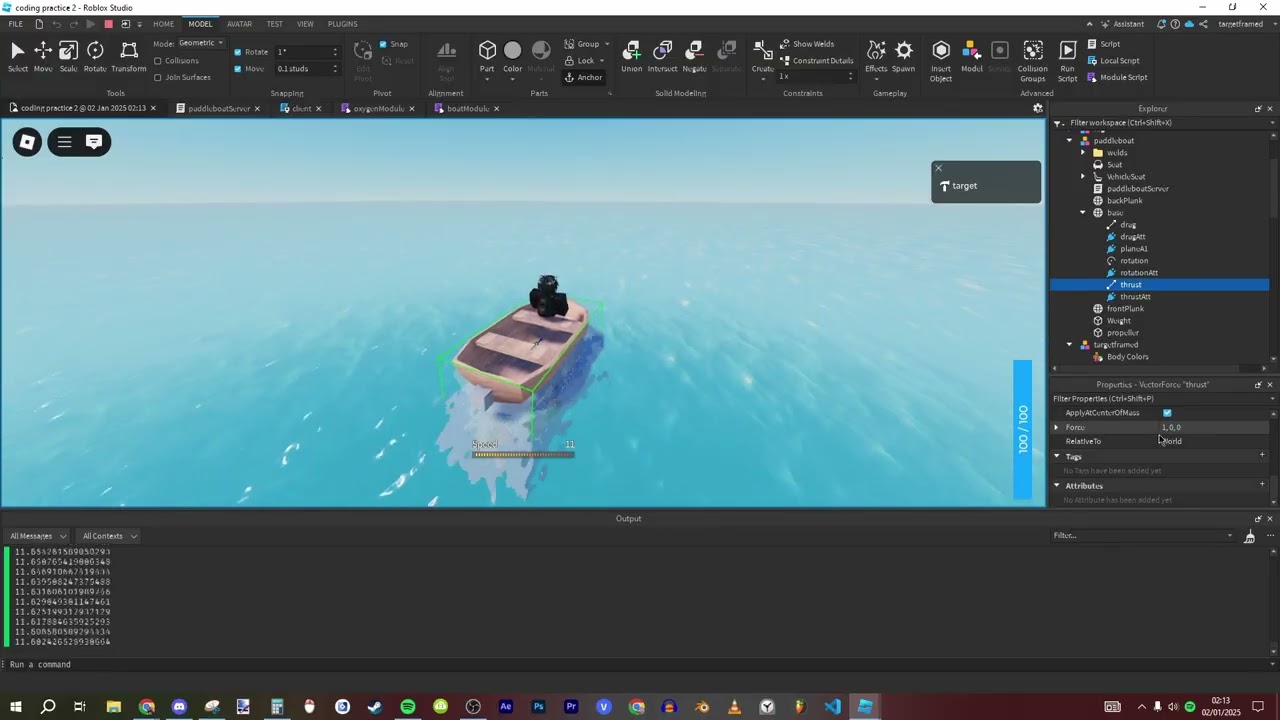The height and width of the screenshot is (720, 1280).
Task: Select the Scale tool in ribbon
Action: (x=68, y=56)
